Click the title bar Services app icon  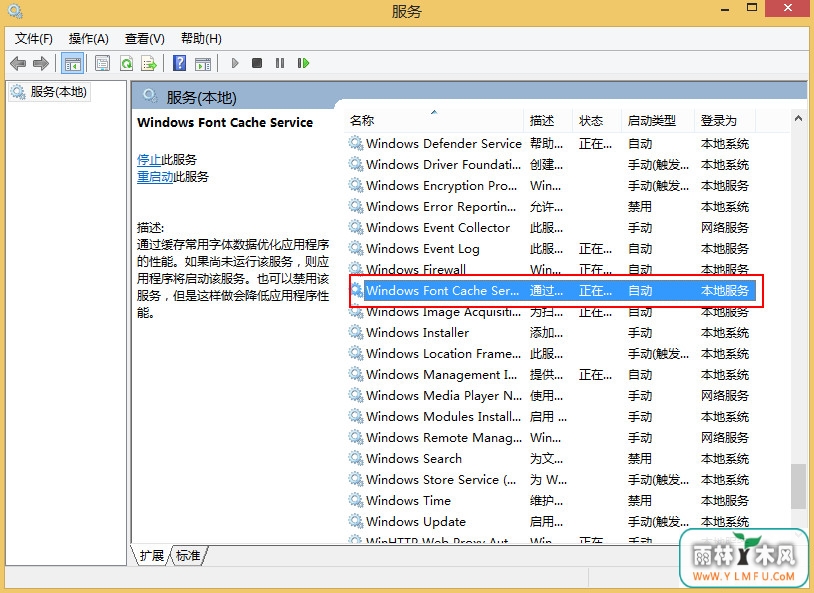point(15,10)
